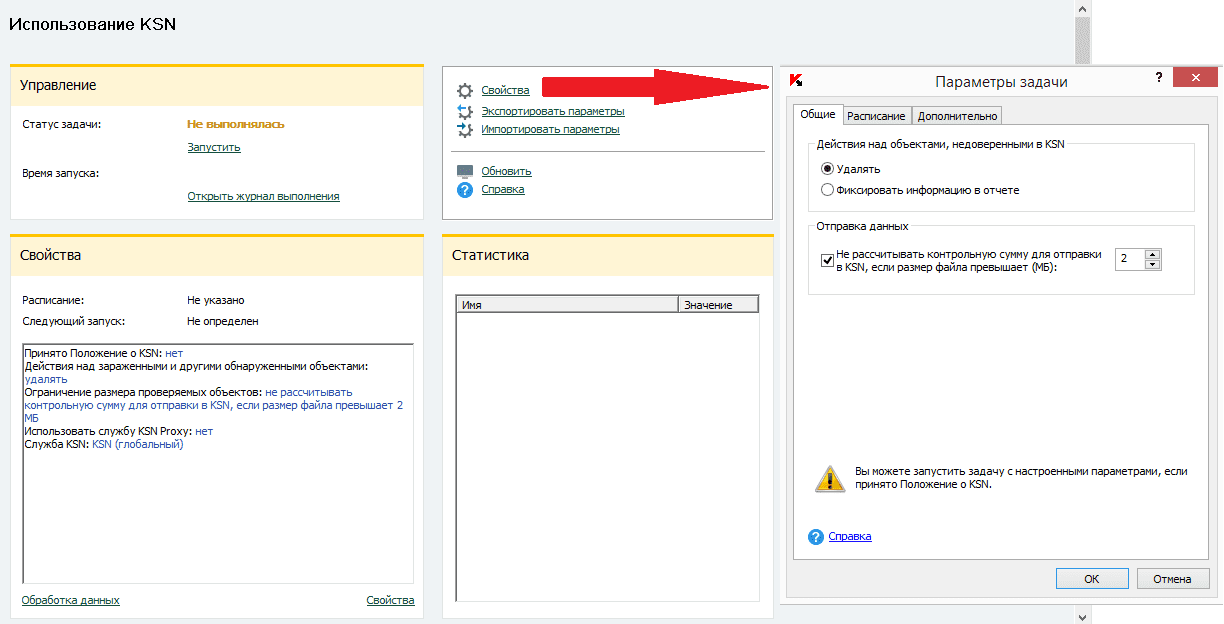Switch to the Расписание tab
This screenshot has width=1224, height=624.
[876, 116]
